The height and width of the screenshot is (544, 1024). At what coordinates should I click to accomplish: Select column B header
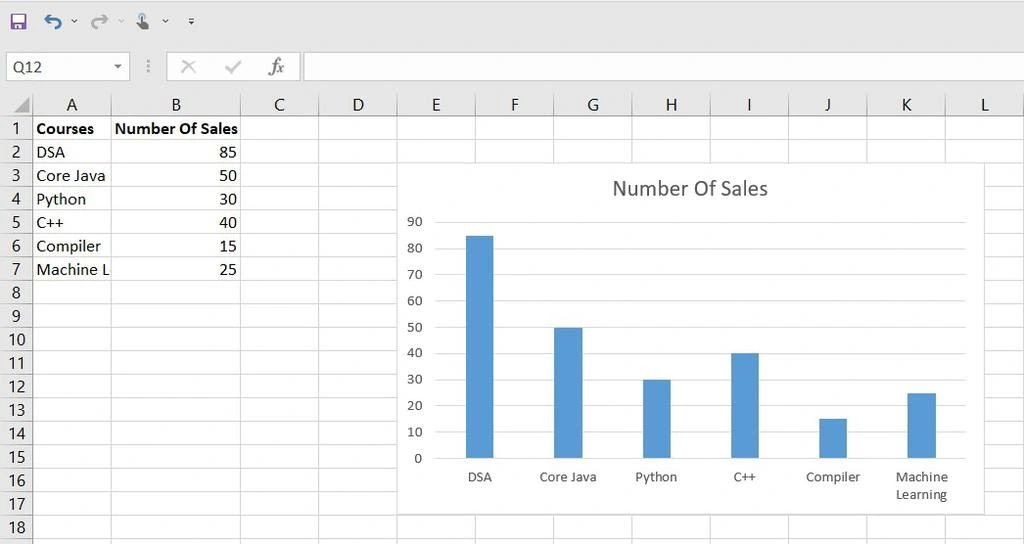[x=176, y=104]
